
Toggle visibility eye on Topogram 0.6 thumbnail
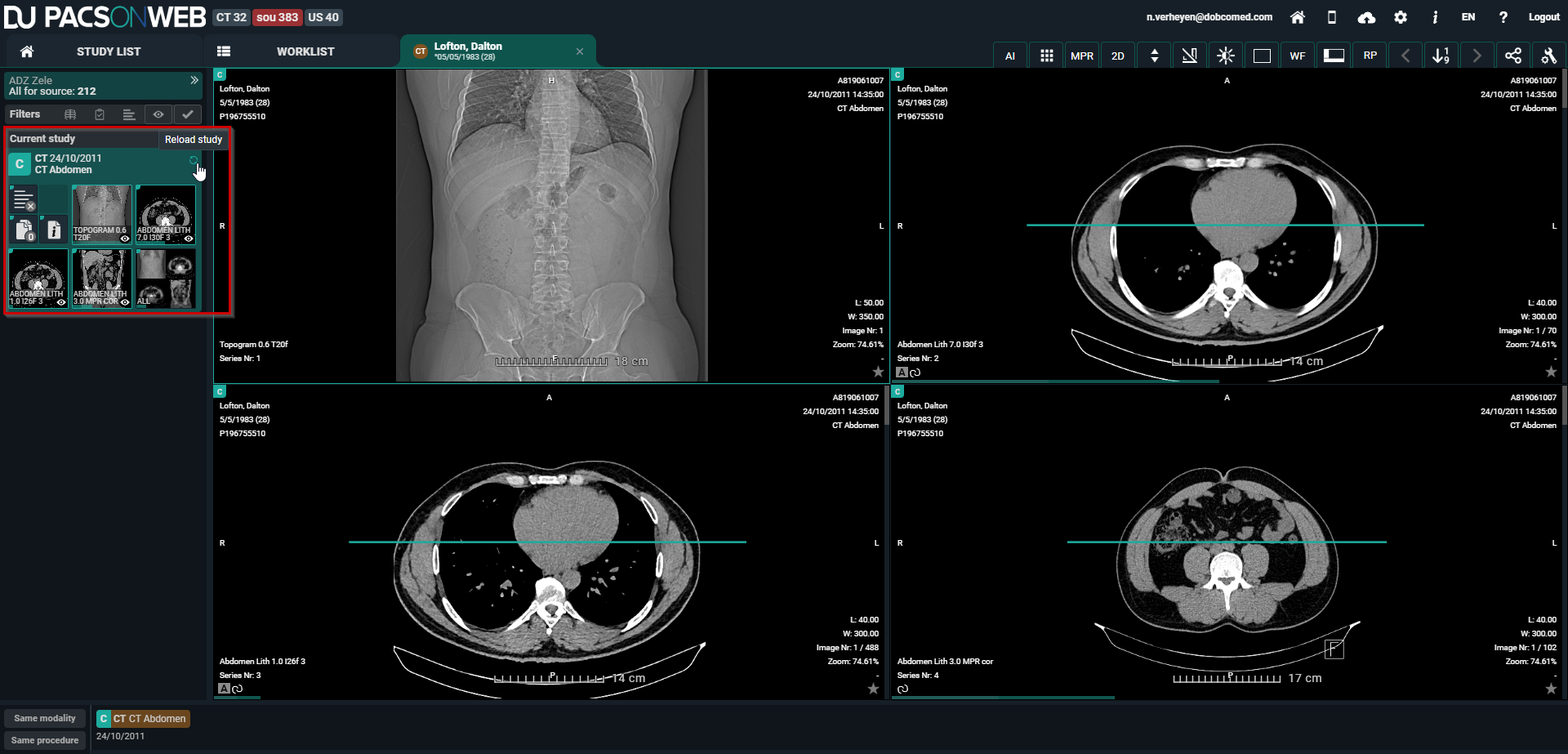point(125,239)
